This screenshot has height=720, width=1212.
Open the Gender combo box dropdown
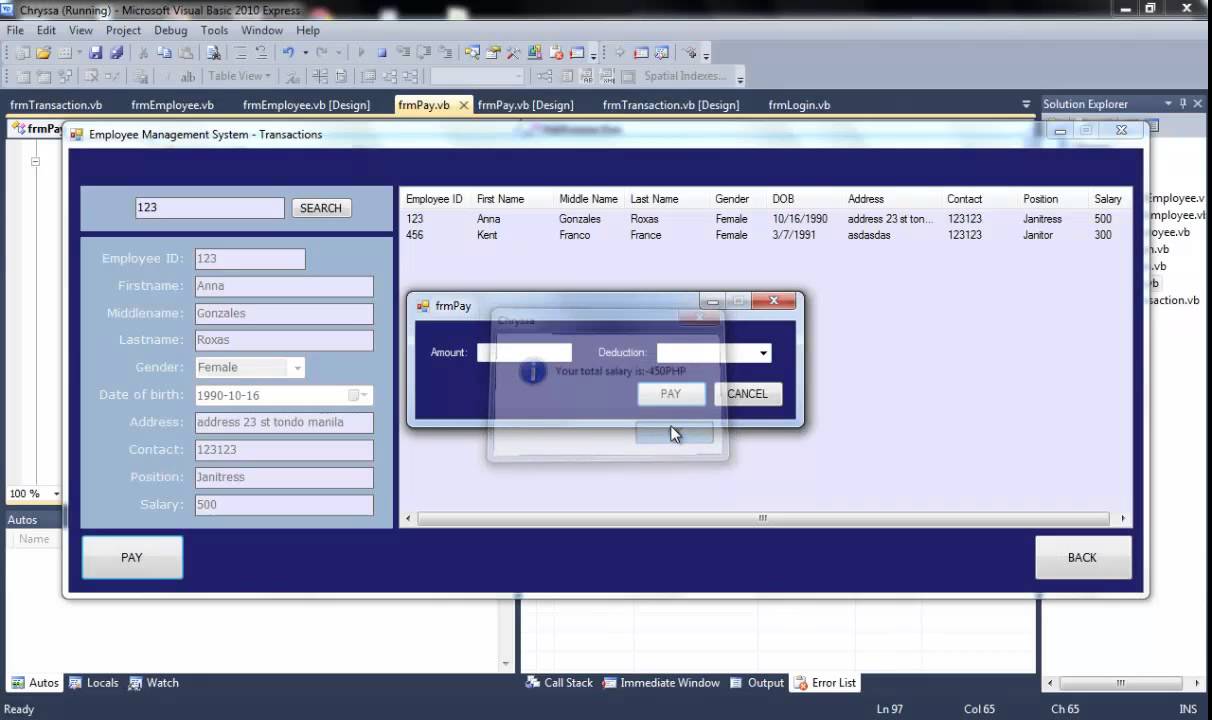[x=296, y=368]
